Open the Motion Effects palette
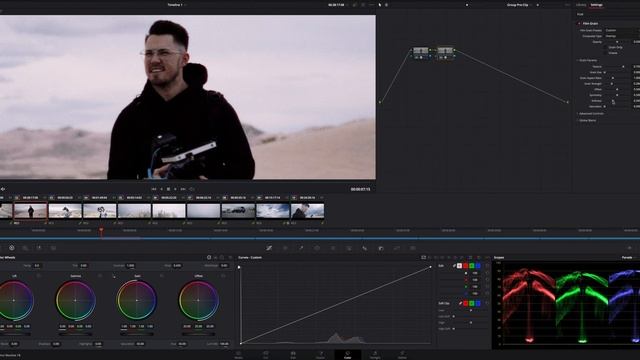The height and width of the screenshot is (360, 640). click(x=53, y=248)
